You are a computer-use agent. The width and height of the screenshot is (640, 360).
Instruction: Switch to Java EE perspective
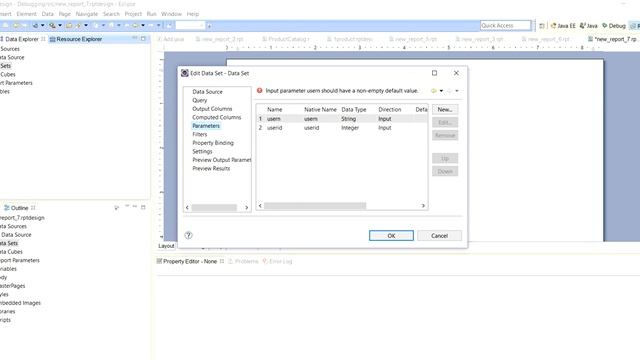pos(563,26)
